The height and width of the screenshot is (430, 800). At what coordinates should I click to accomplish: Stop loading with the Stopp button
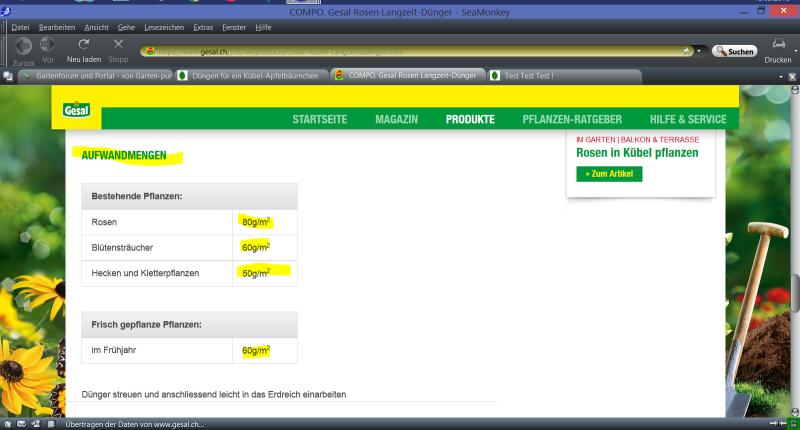coord(118,50)
